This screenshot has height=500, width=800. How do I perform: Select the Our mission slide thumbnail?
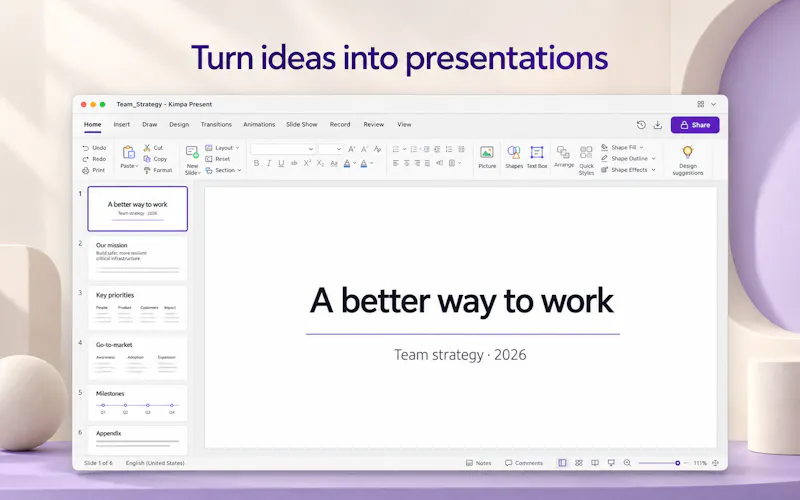click(138, 258)
